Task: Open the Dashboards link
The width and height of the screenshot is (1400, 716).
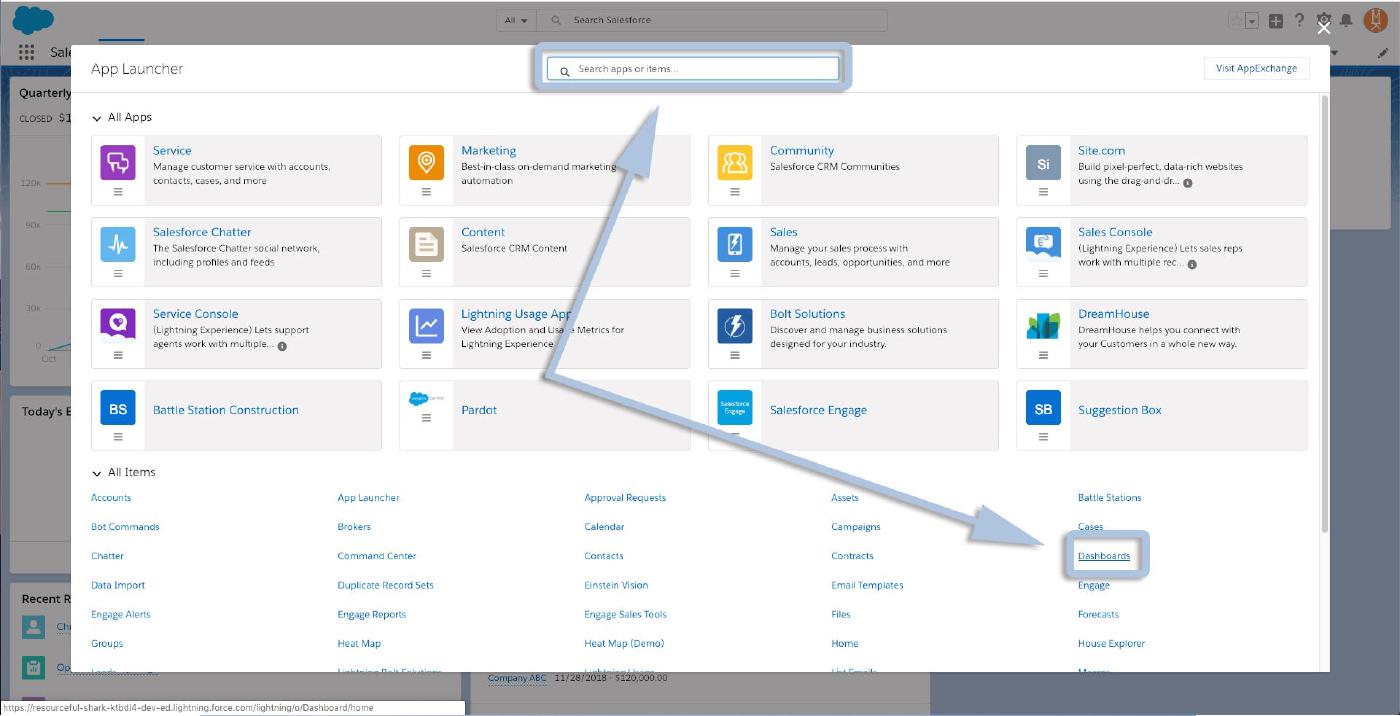Action: click(x=1104, y=556)
